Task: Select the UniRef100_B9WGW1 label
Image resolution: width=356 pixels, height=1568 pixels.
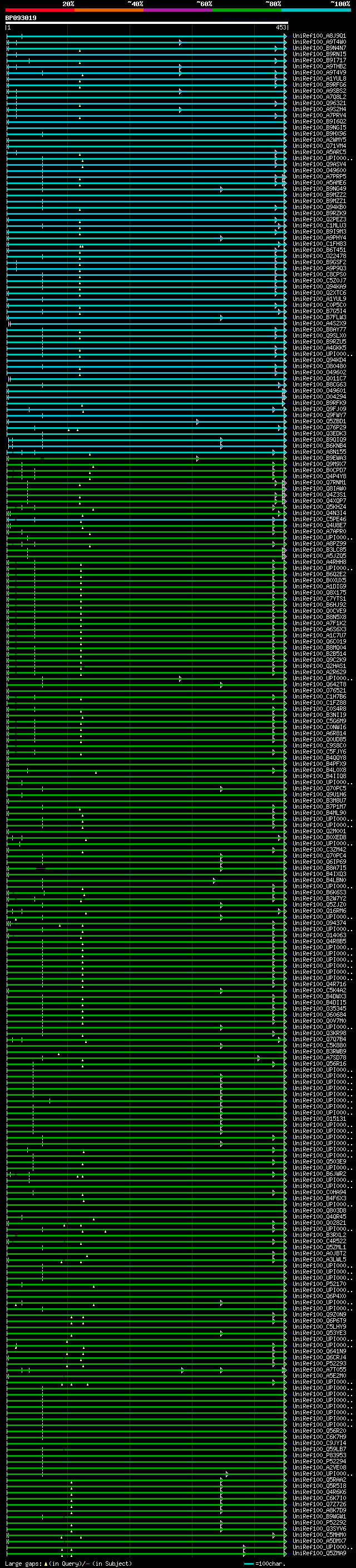Action: pos(319,1516)
